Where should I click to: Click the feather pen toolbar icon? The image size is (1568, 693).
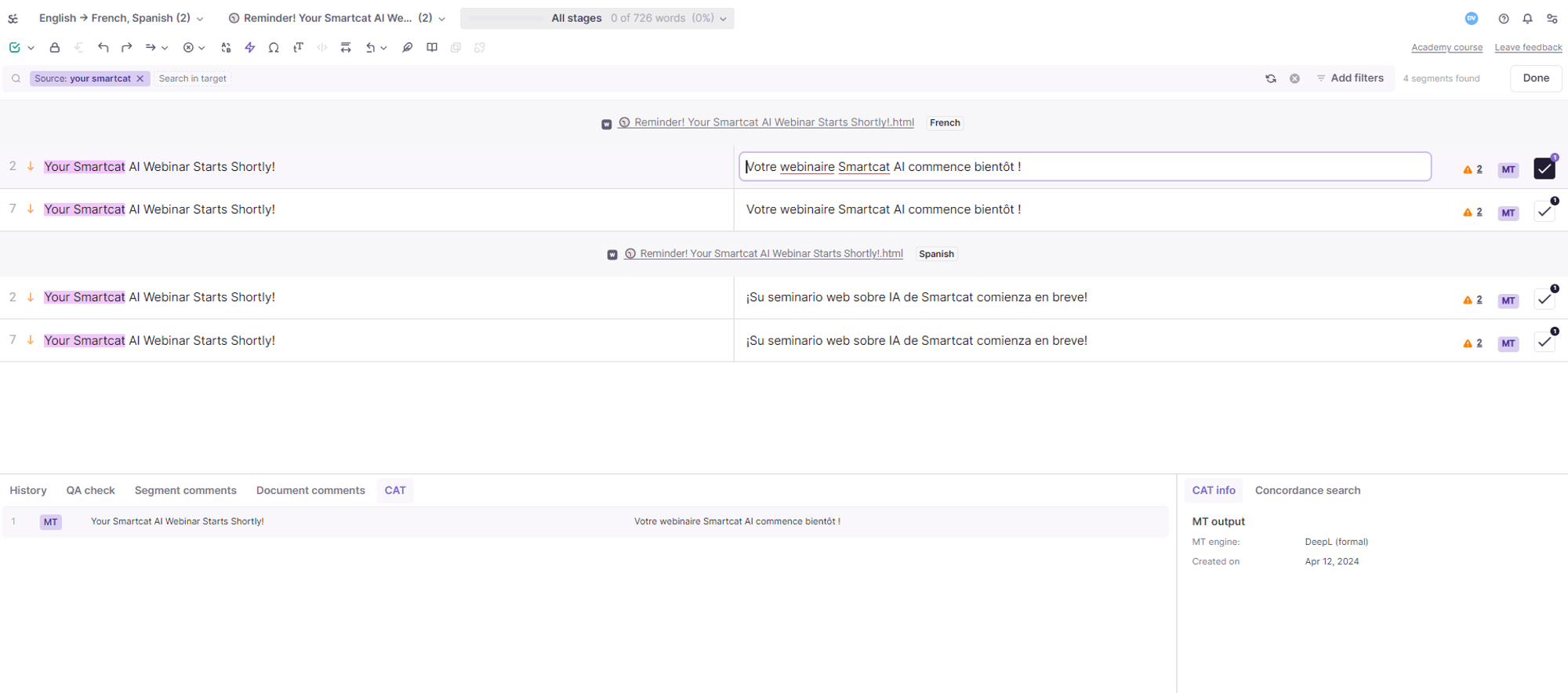(408, 48)
